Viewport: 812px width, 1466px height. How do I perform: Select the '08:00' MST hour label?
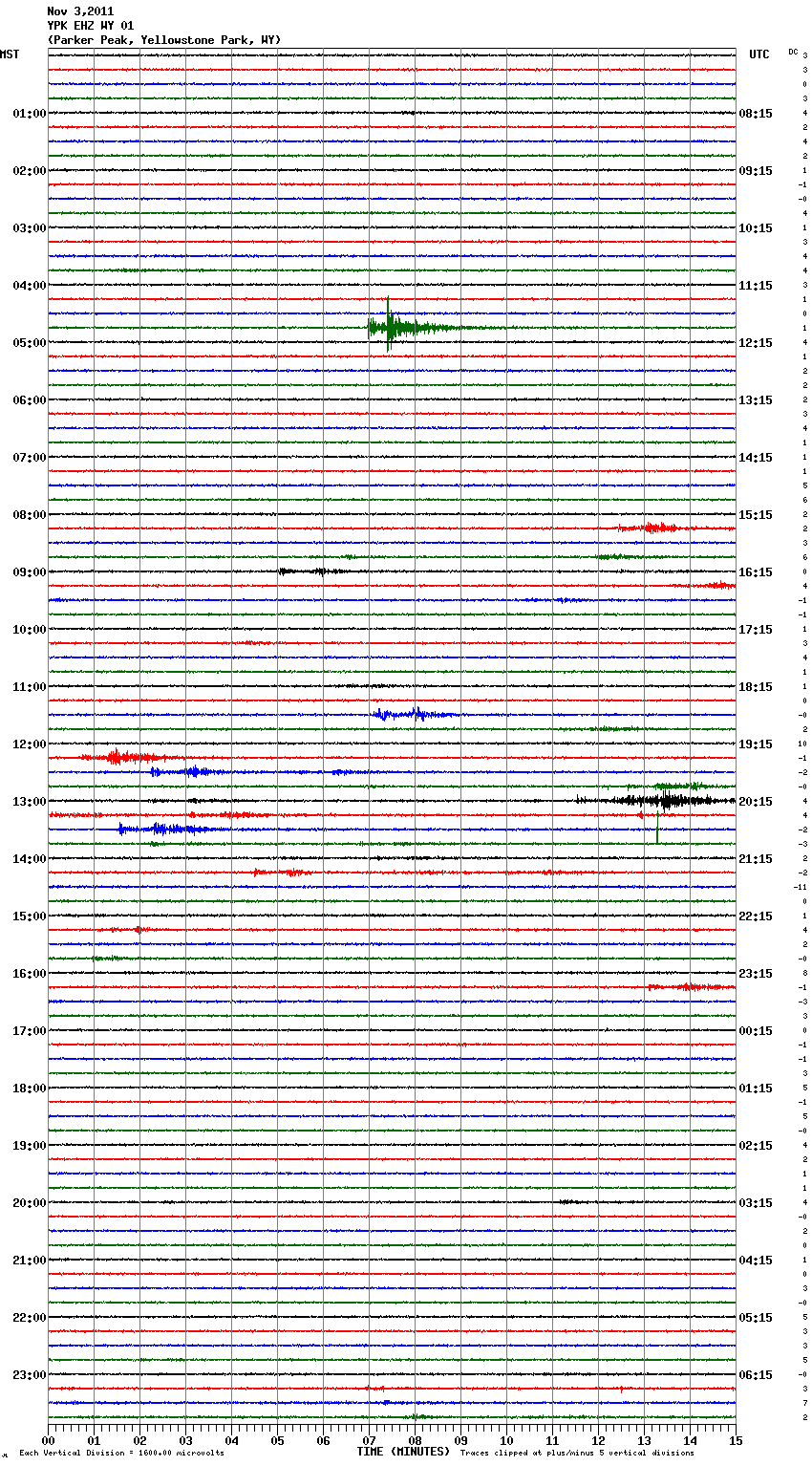coord(29,515)
